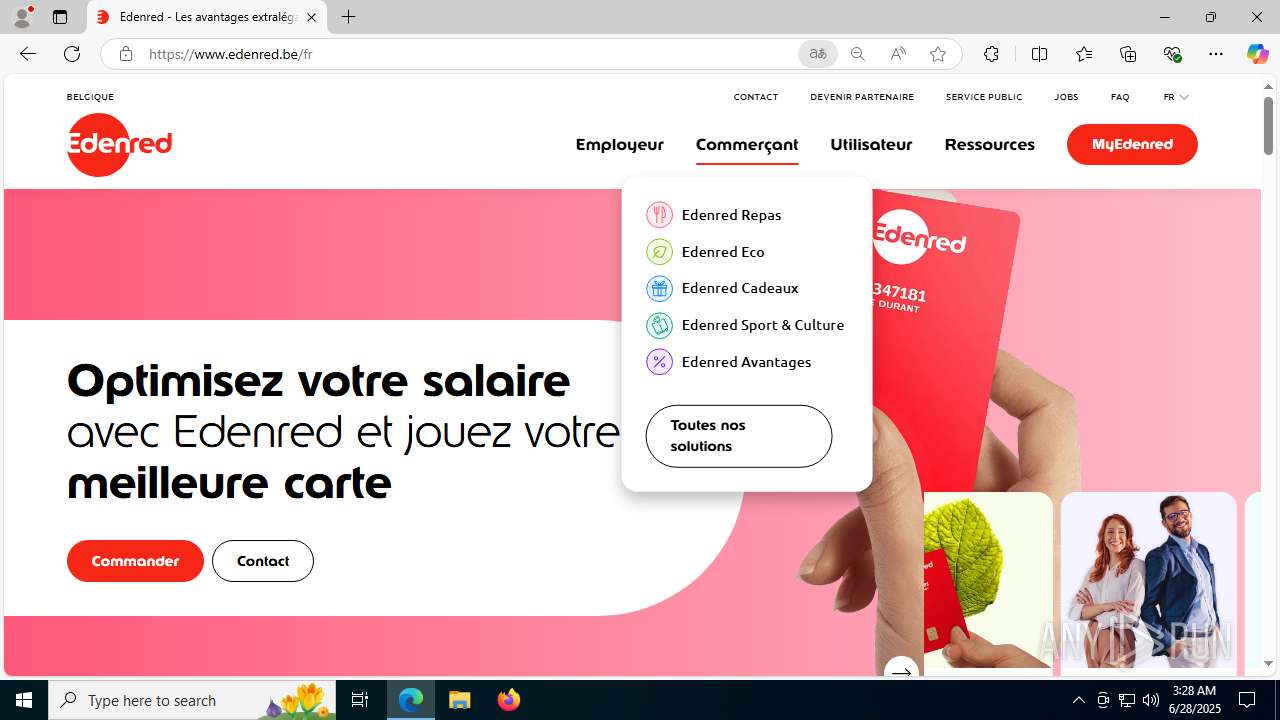Open the top CONTACT link
The image size is (1280, 720).
(x=756, y=97)
